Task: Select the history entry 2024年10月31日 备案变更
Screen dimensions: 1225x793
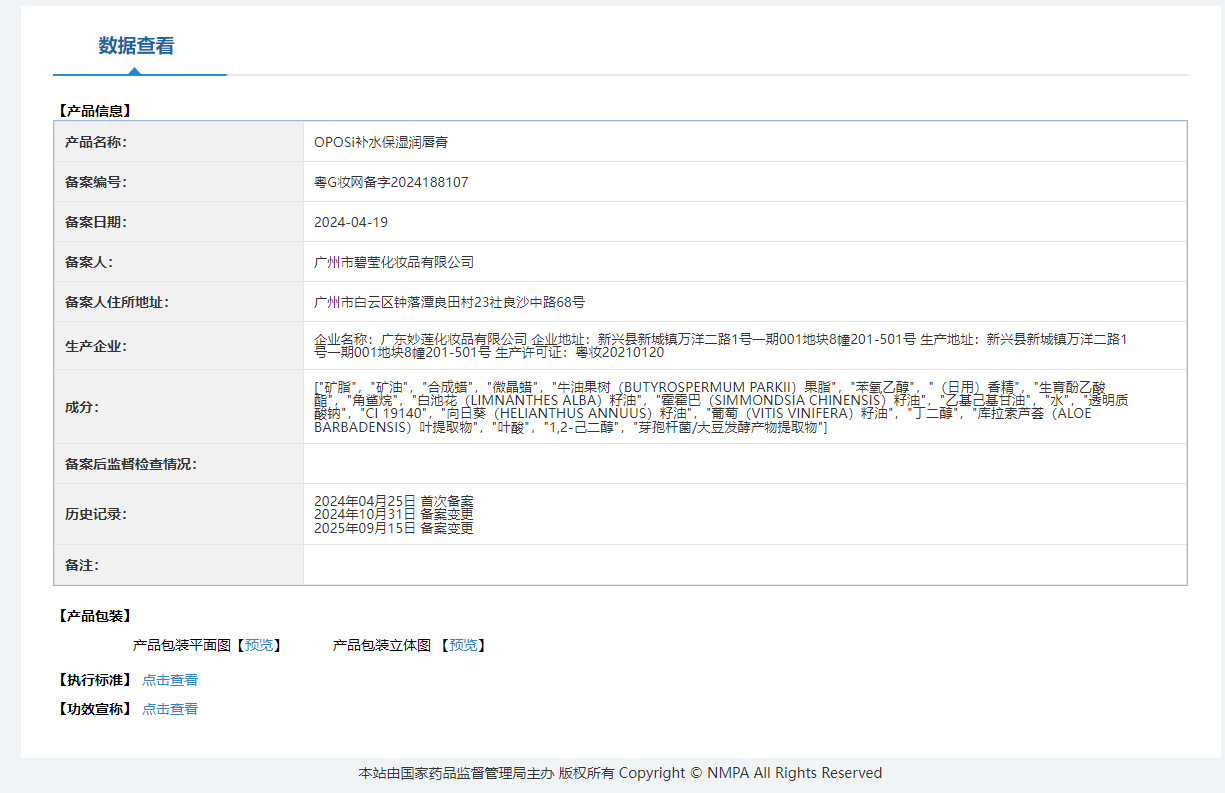Action: coord(394,515)
